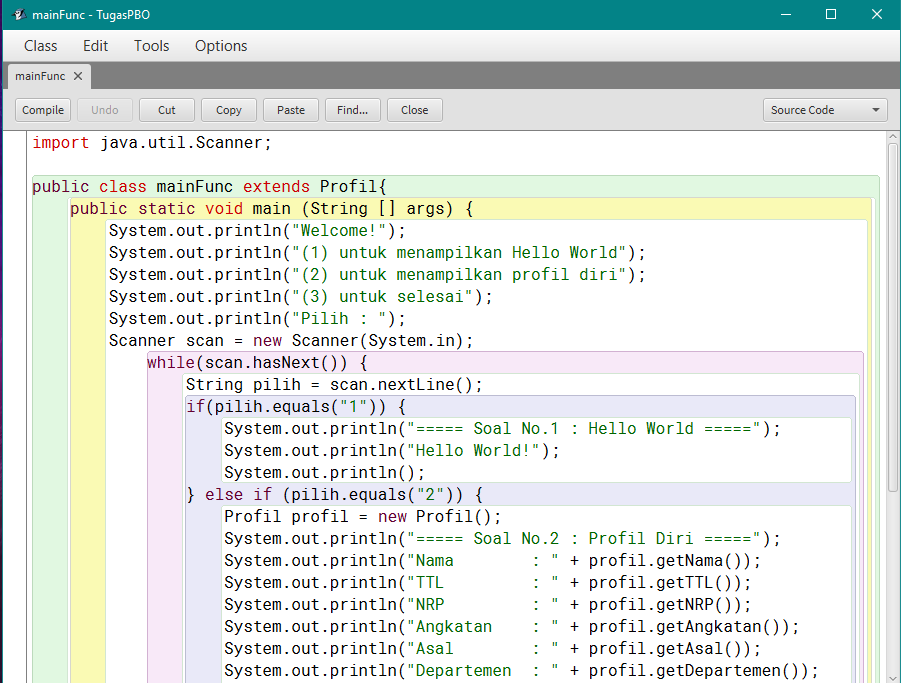Copy code using the Copy button
This screenshot has width=901, height=683.
(228, 110)
